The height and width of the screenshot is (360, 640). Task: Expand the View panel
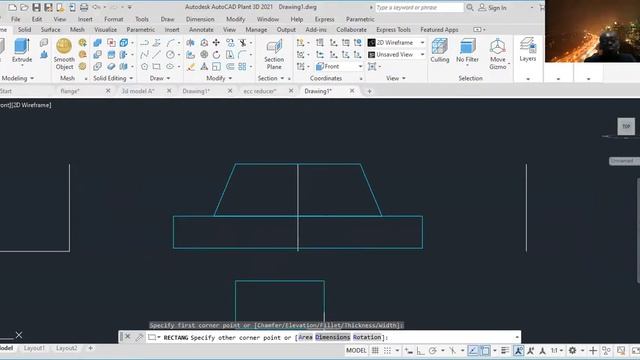(396, 78)
